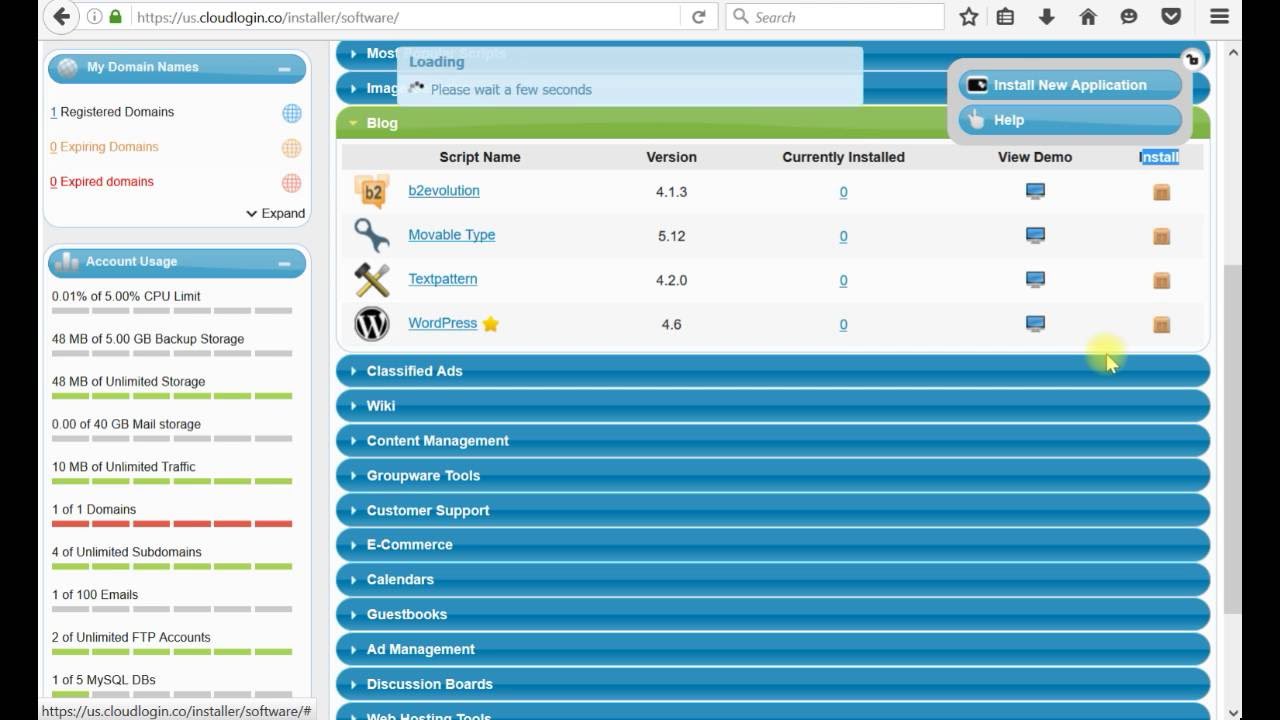View demo monitor icon for WordPress

[1035, 323]
